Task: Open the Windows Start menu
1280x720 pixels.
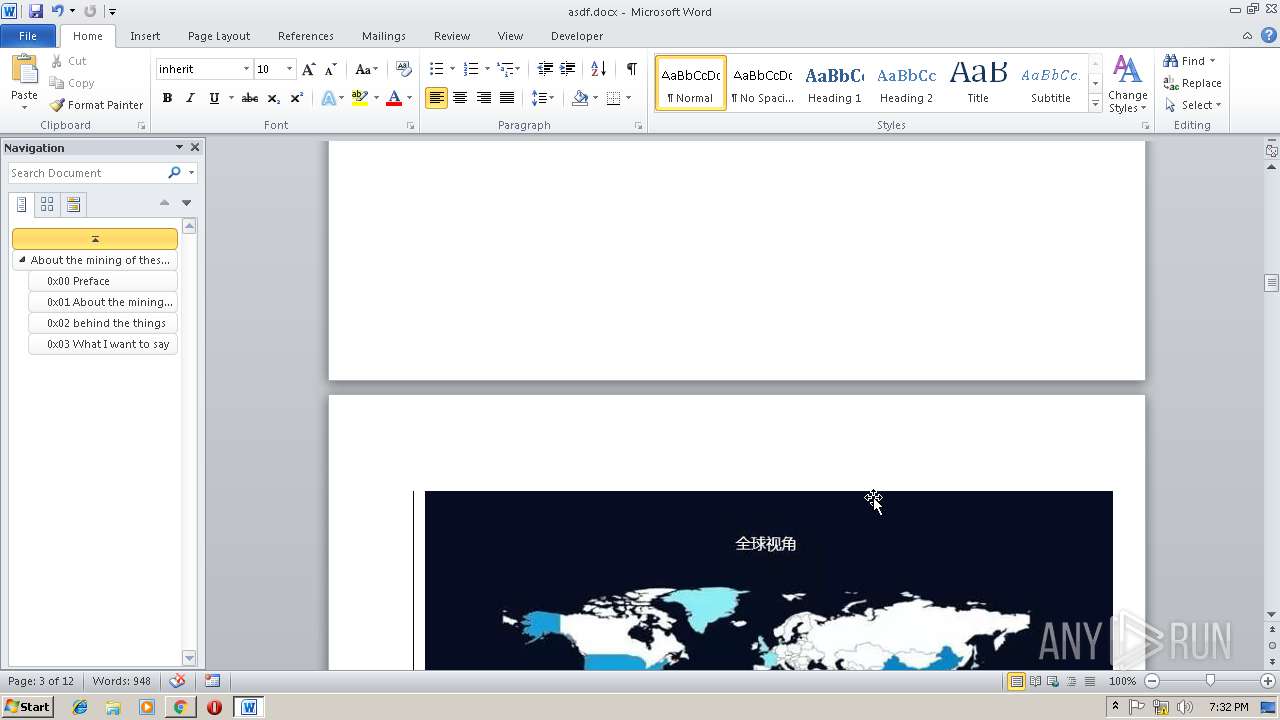Action: tap(27, 707)
